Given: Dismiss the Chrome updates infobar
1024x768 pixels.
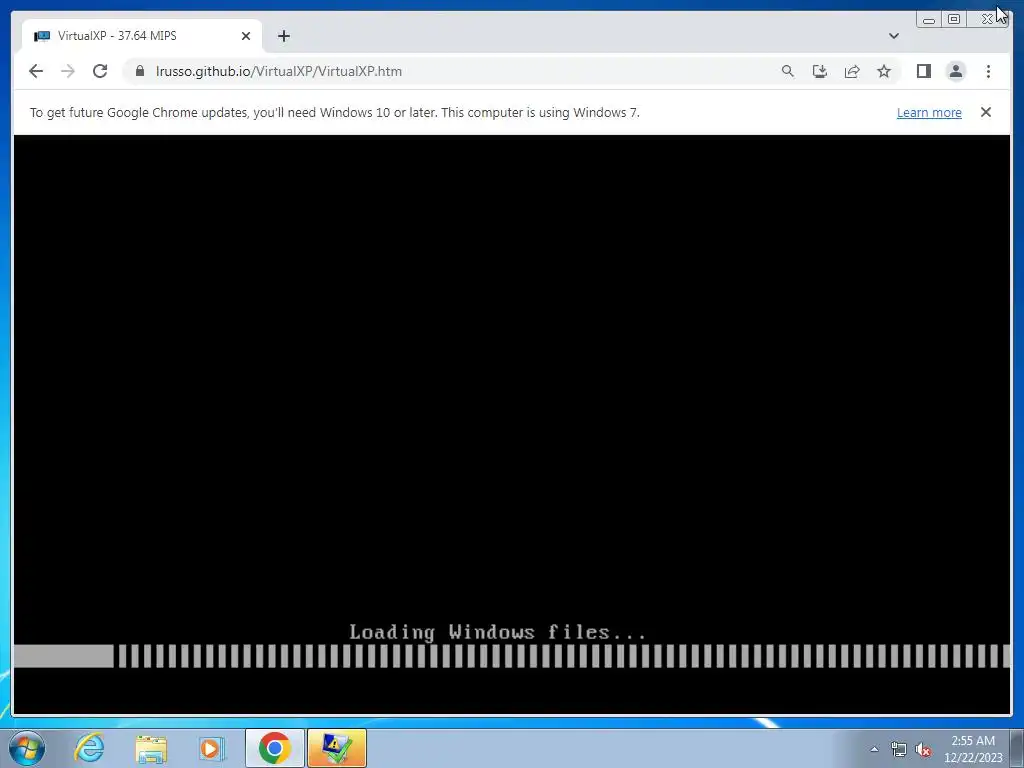Looking at the screenshot, I should click(985, 112).
